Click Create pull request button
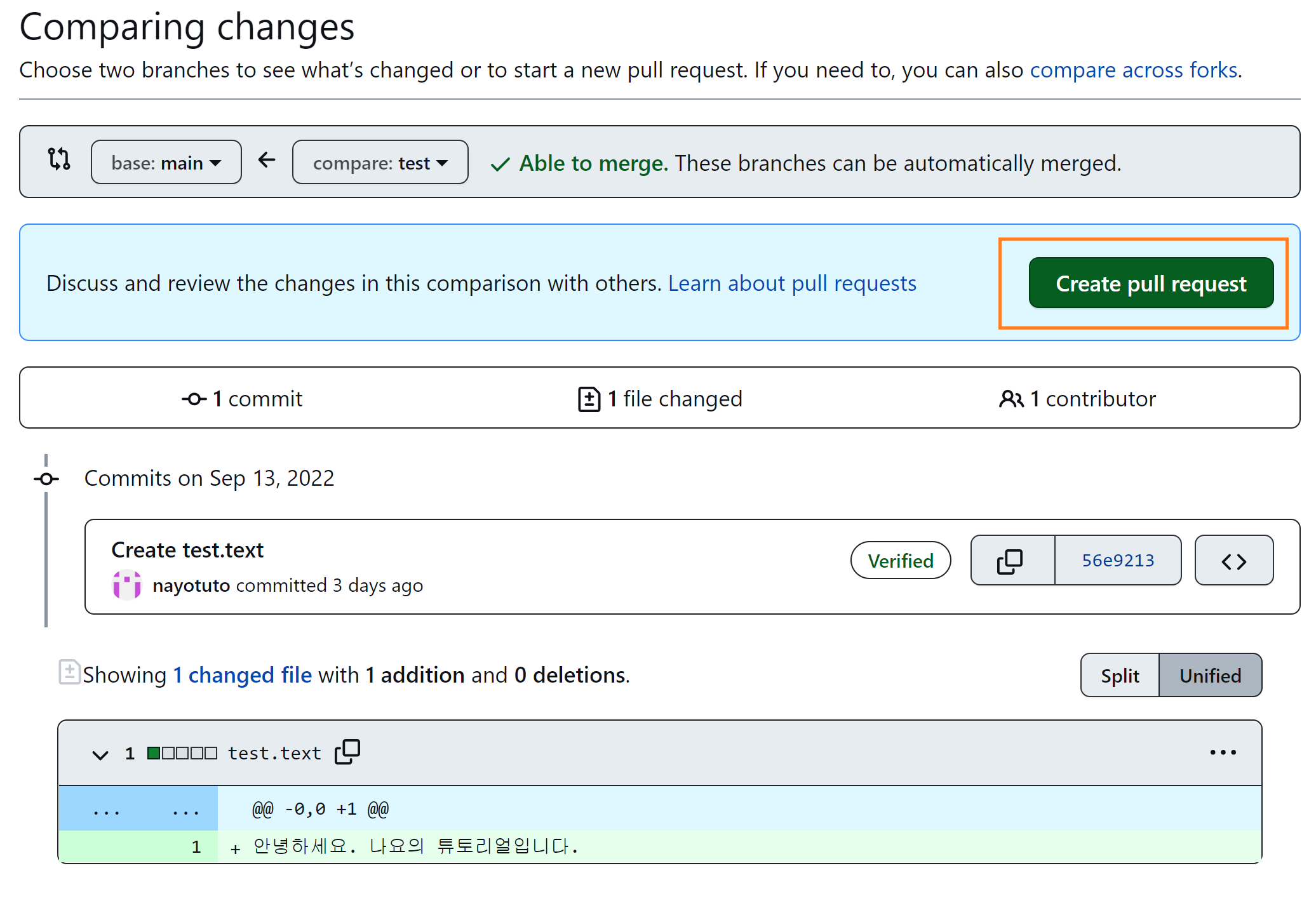This screenshot has width=1316, height=915. 1151,283
